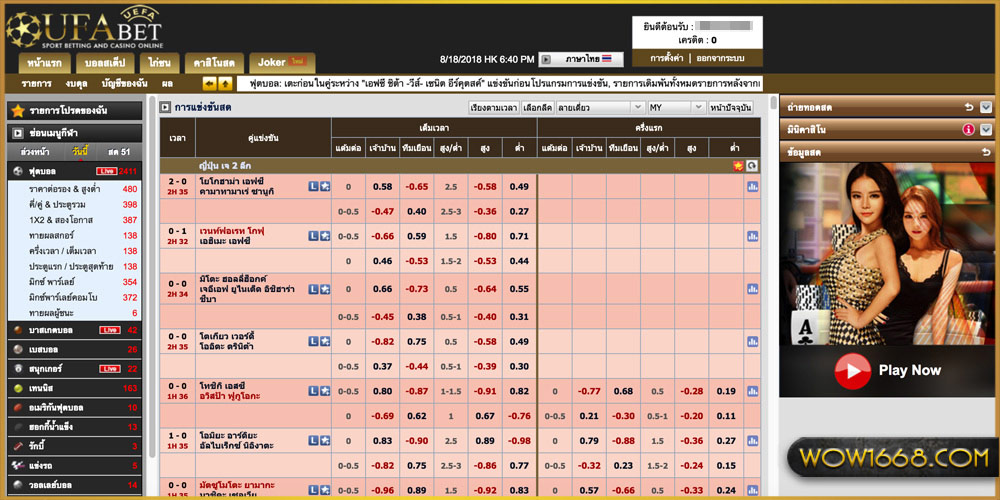Open stats chart for Yokohama FC match
This screenshot has width=1000, height=500.
pyautogui.click(x=752, y=187)
